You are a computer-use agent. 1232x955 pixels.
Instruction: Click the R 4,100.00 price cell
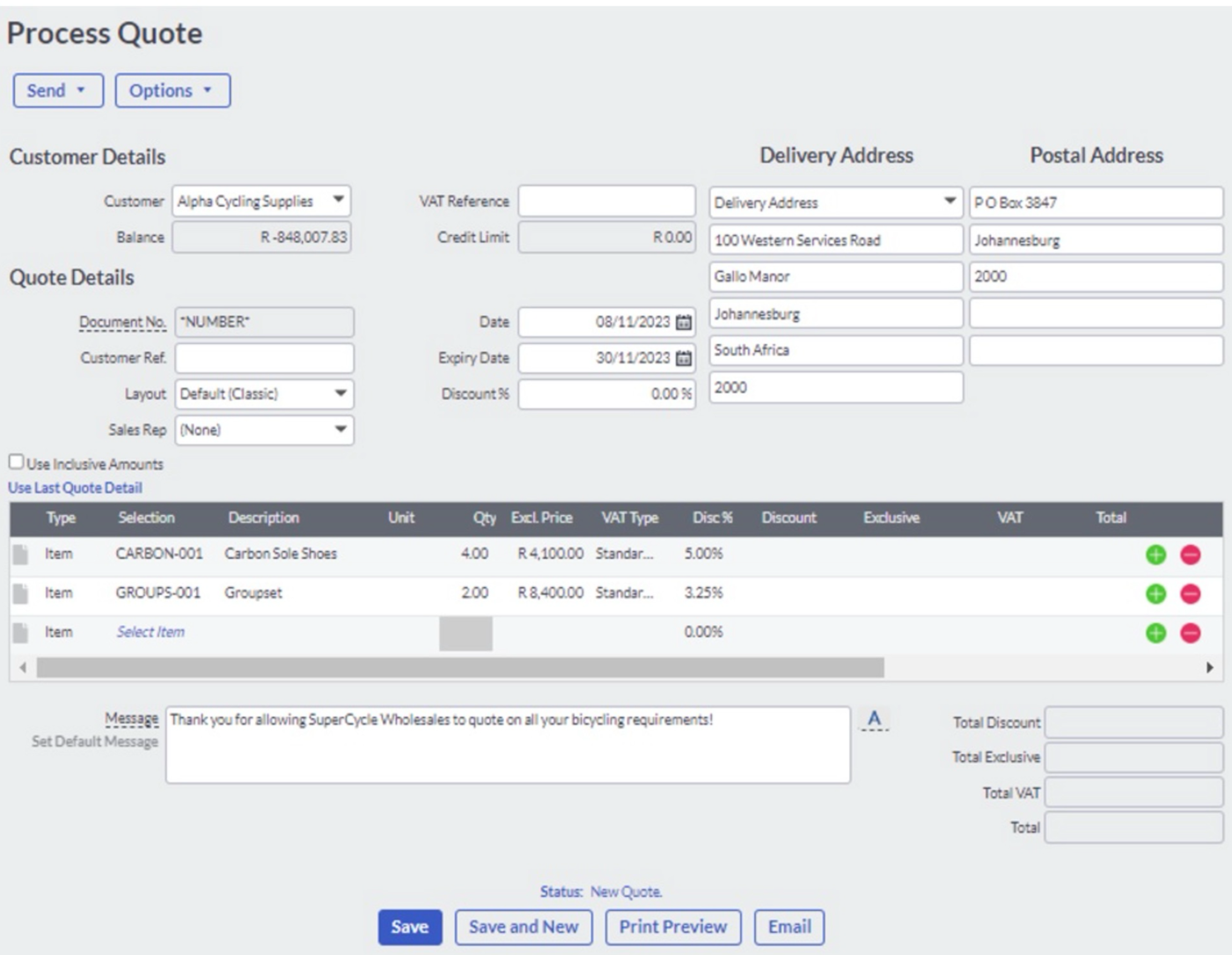550,554
